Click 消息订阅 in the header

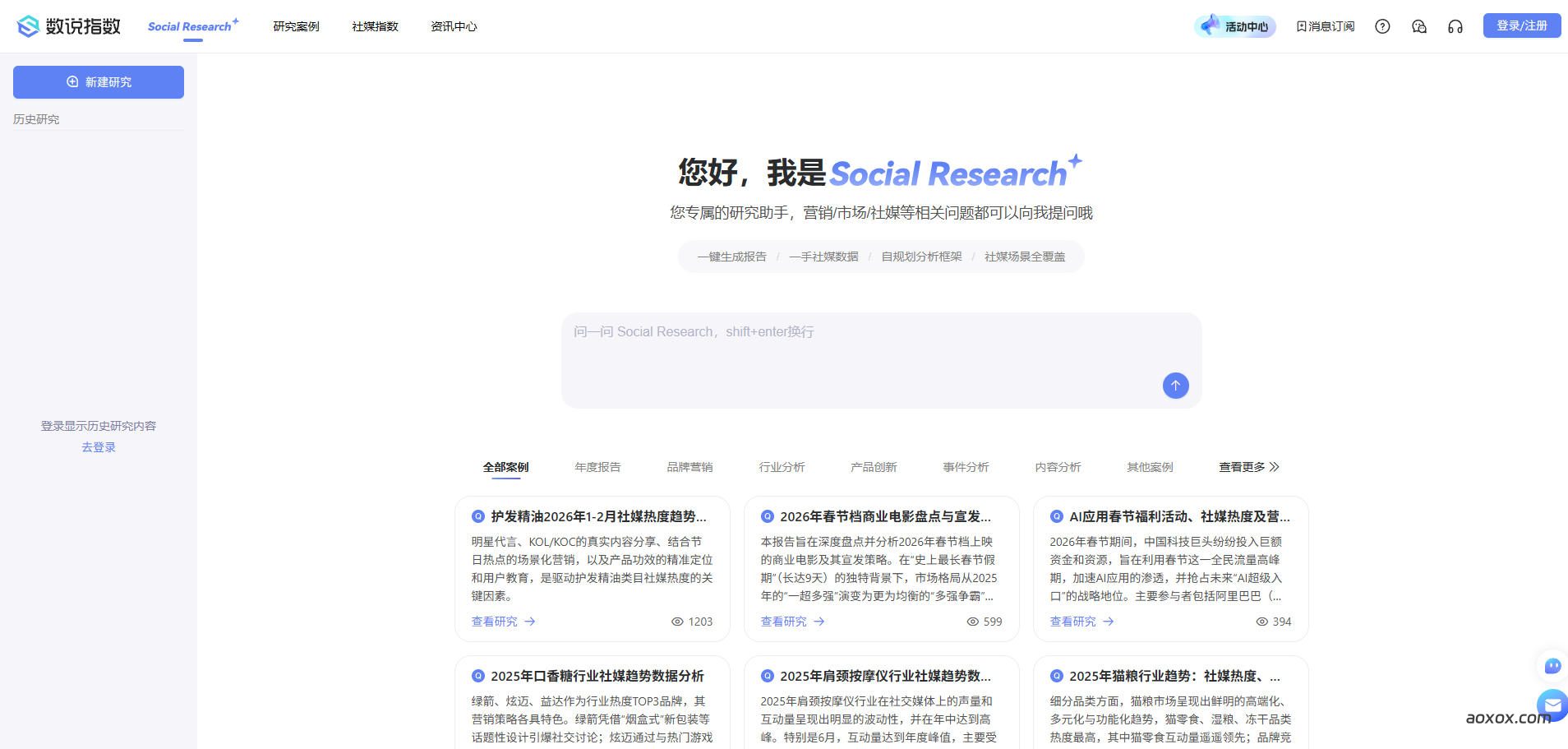coord(1325,26)
